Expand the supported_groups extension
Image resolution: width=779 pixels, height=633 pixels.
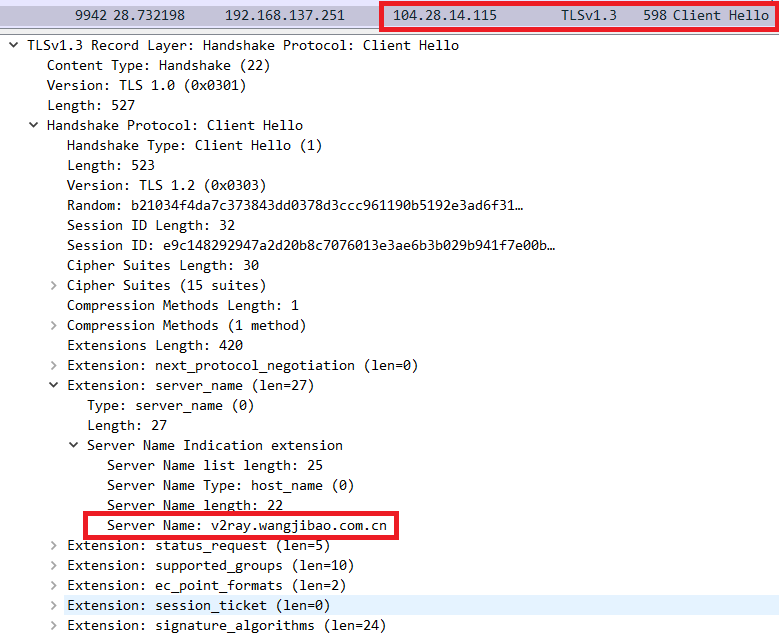point(54,565)
